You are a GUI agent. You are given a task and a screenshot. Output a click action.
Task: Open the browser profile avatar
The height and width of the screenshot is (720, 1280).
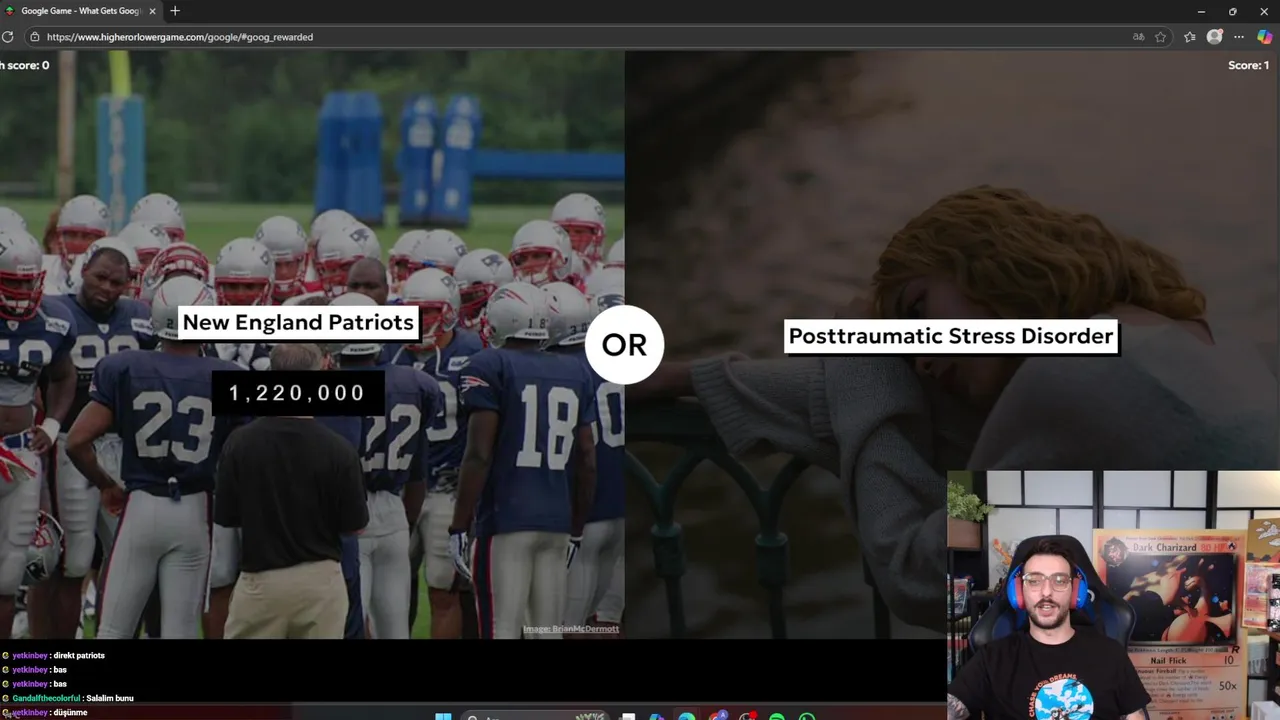point(1214,37)
